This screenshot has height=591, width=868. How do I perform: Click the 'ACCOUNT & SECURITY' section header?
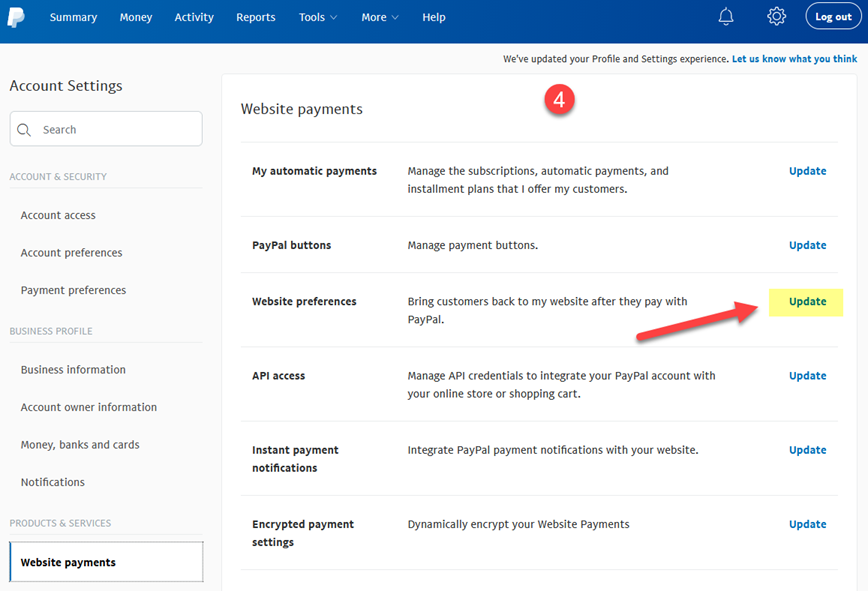point(58,177)
